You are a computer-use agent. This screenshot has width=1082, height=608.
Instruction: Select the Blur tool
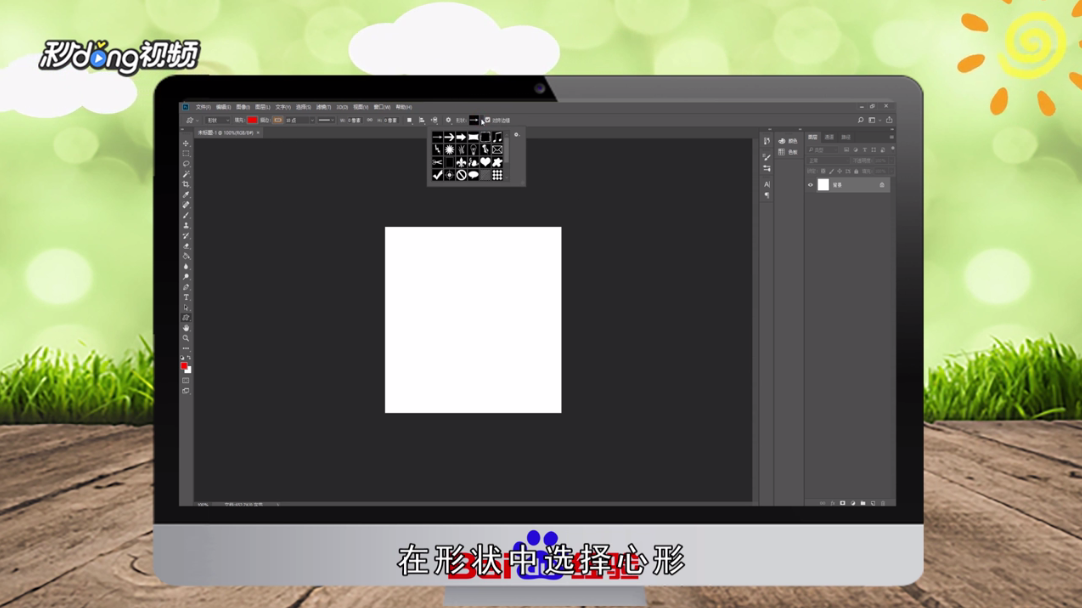(x=186, y=266)
